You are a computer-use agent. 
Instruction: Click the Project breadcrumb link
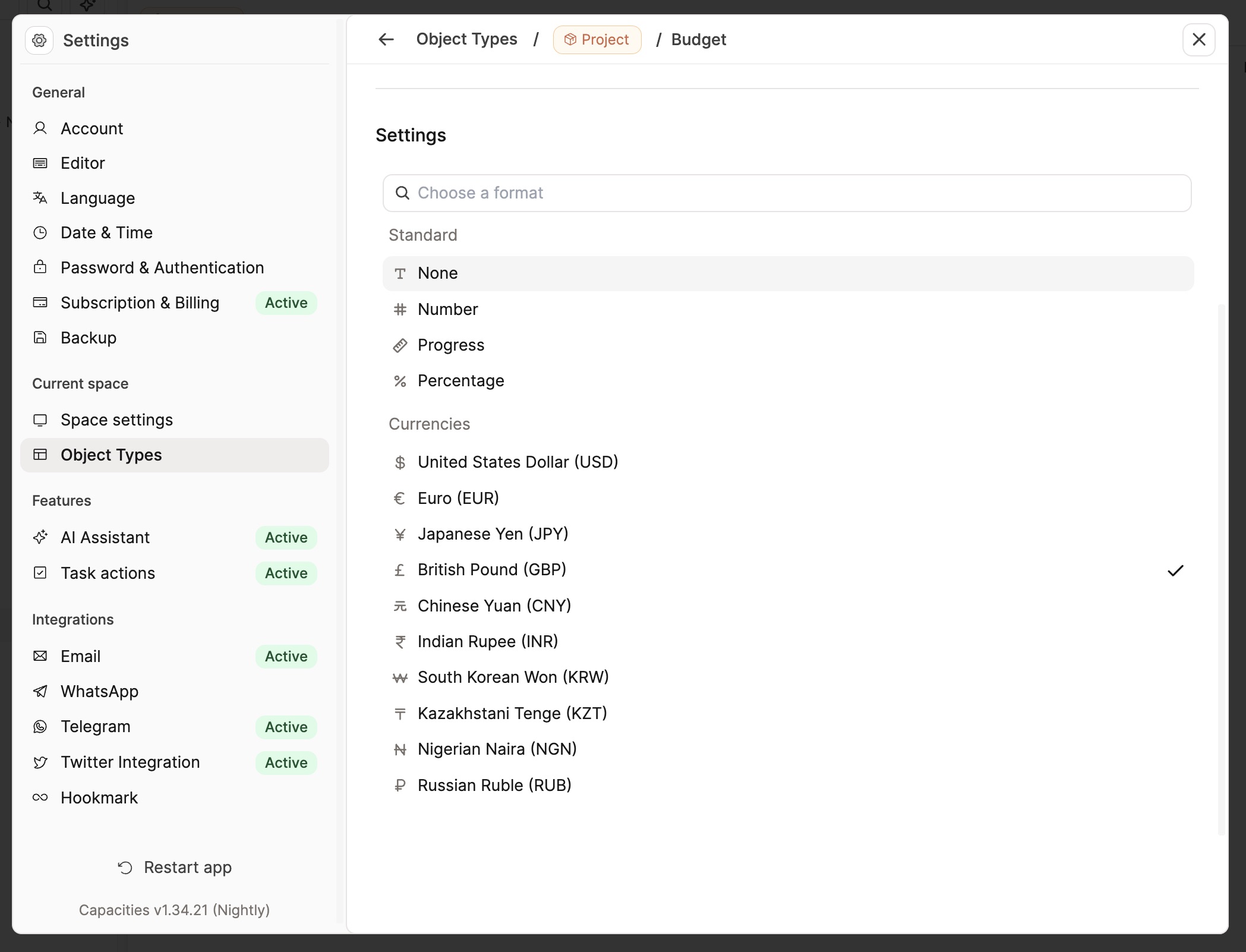(x=596, y=40)
